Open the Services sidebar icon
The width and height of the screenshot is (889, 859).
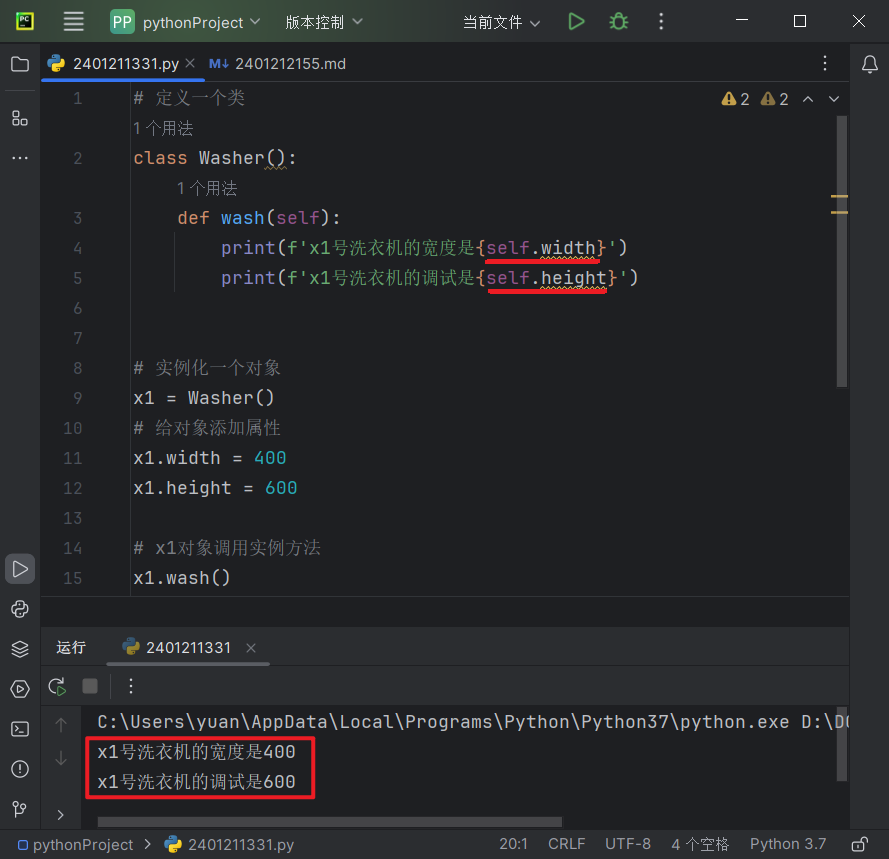20,689
